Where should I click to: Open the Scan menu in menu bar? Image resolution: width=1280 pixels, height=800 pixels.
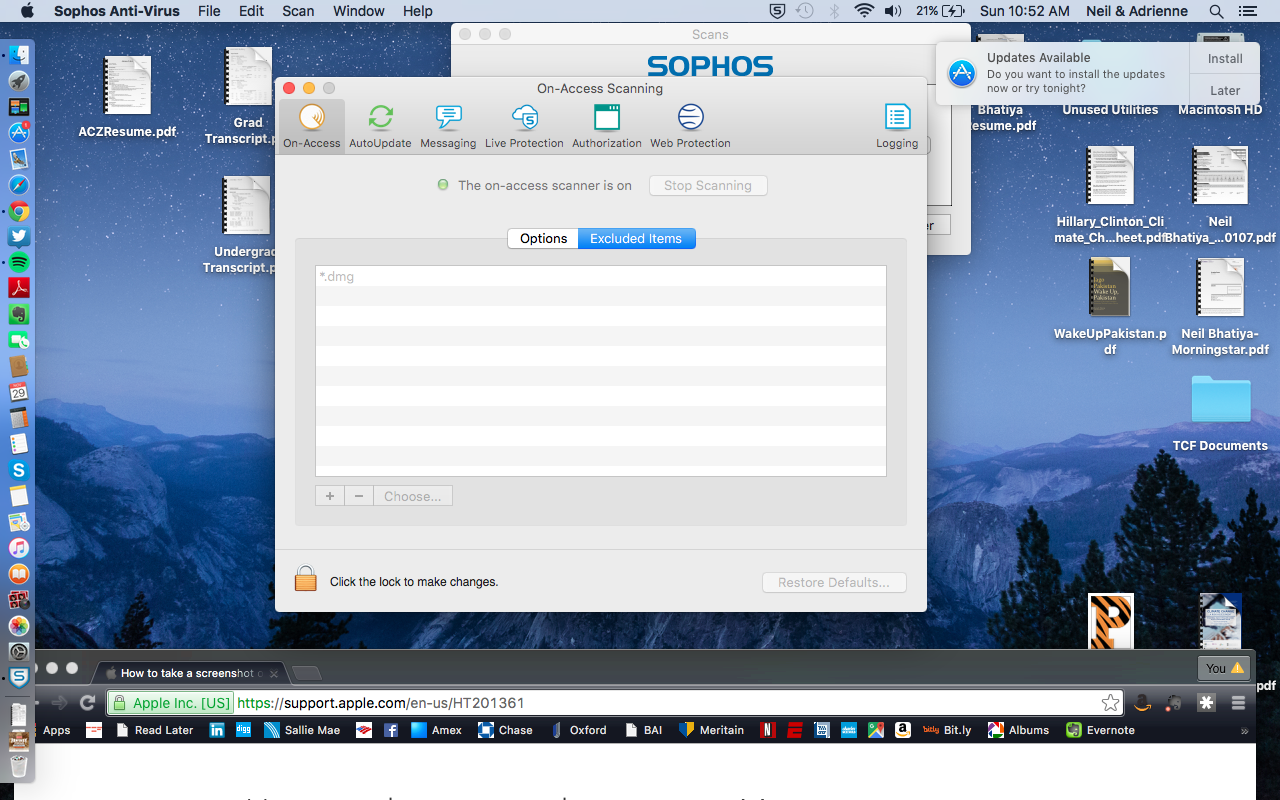pyautogui.click(x=298, y=11)
